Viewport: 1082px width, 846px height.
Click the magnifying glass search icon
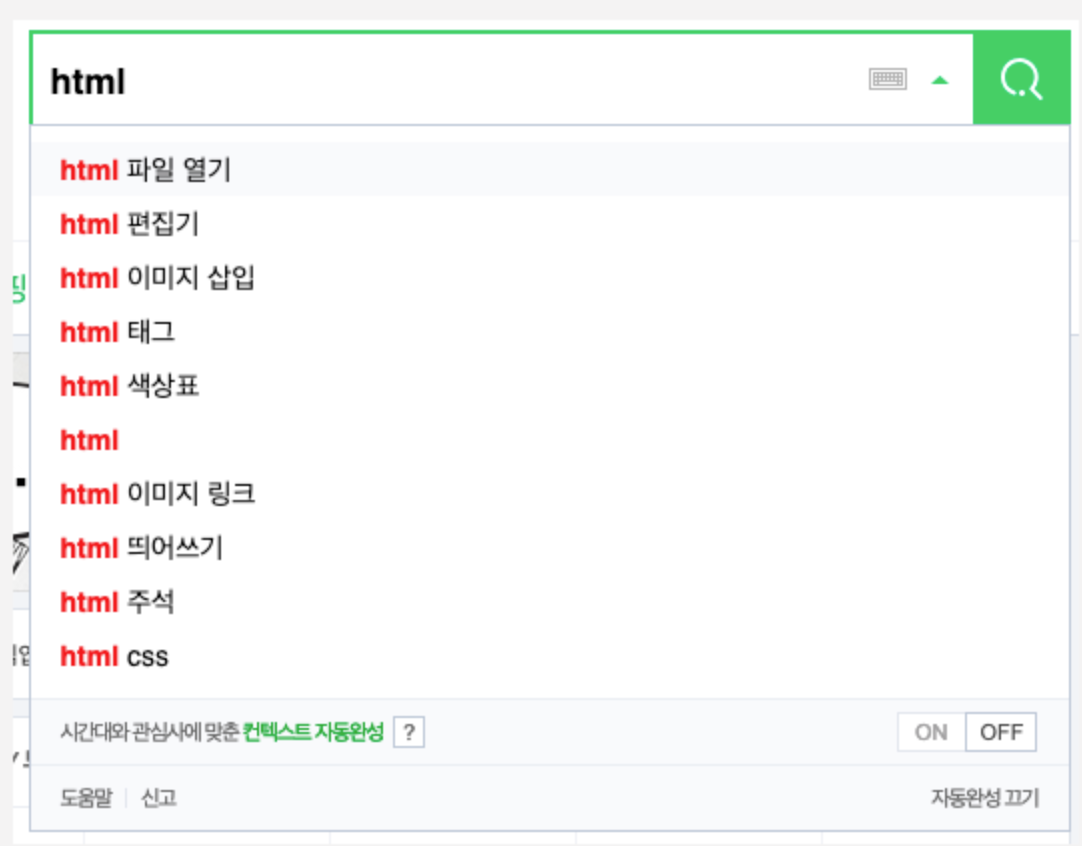pyautogui.click(x=1021, y=78)
